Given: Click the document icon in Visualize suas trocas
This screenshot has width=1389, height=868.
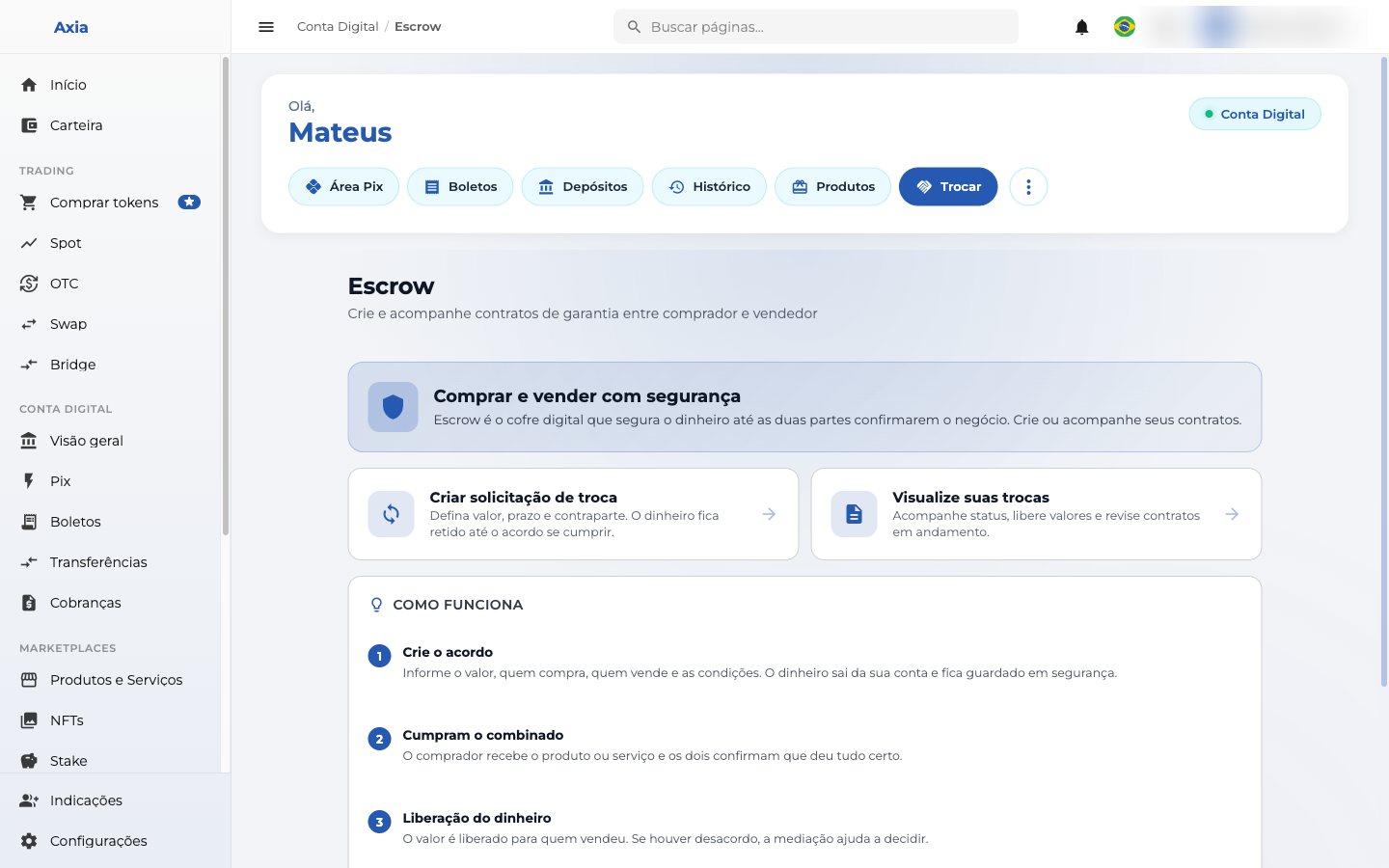Looking at the screenshot, I should click(854, 514).
